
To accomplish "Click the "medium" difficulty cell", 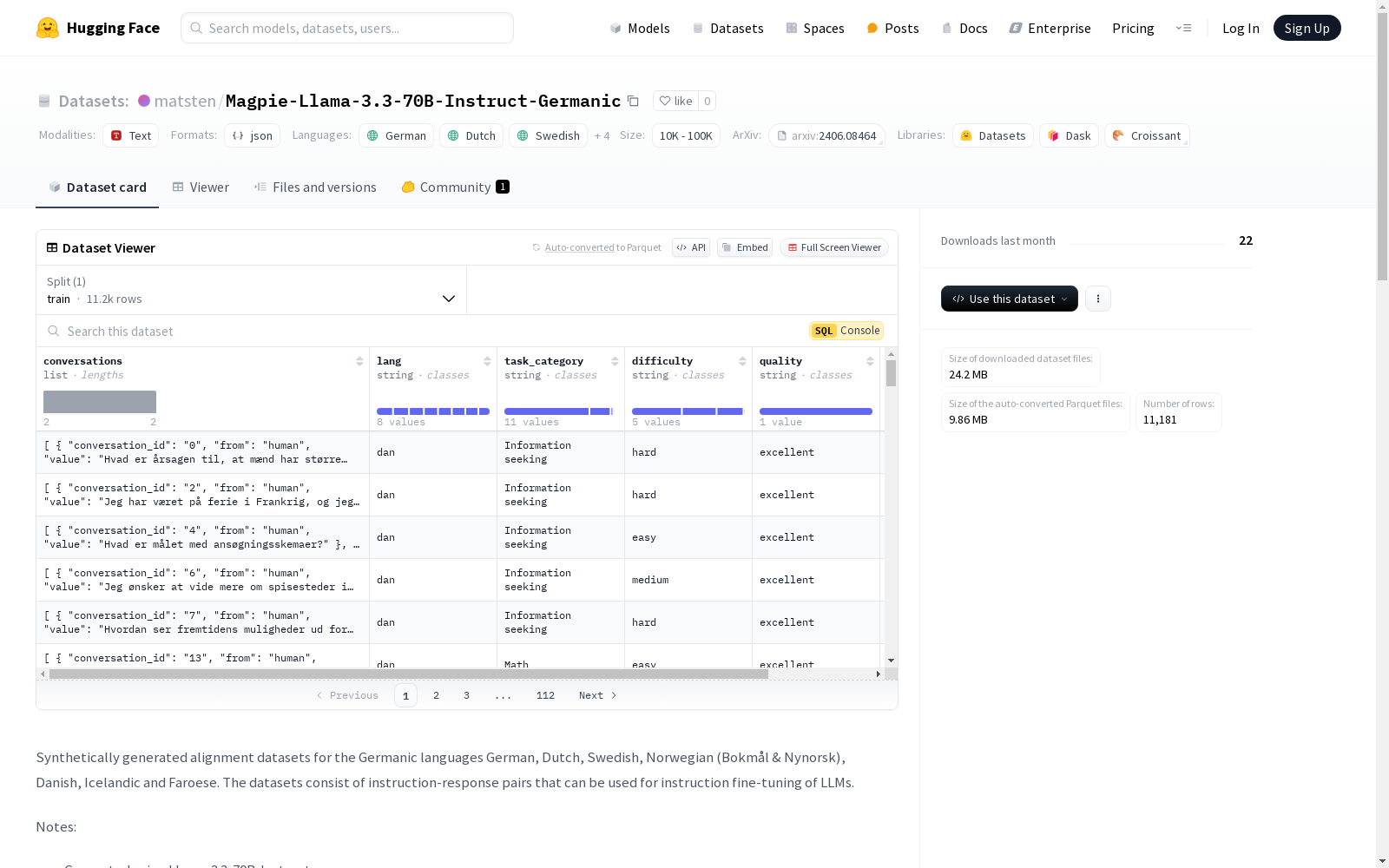I will pos(688,580).
